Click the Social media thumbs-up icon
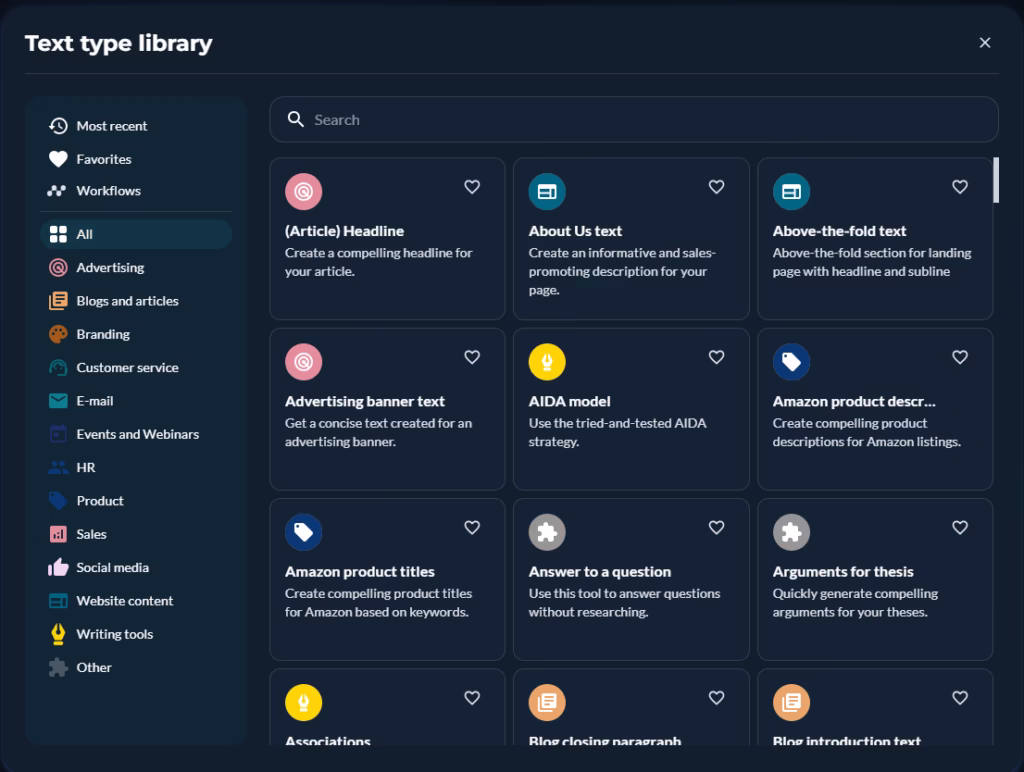 58,567
